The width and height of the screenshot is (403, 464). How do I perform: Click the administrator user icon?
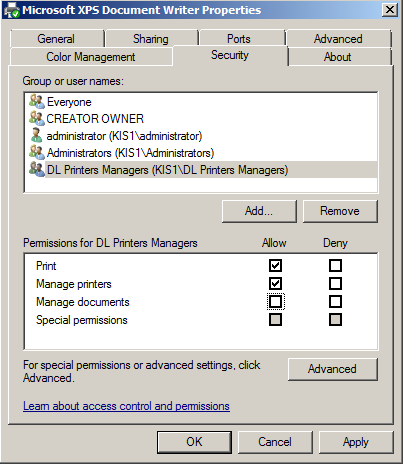[36, 135]
